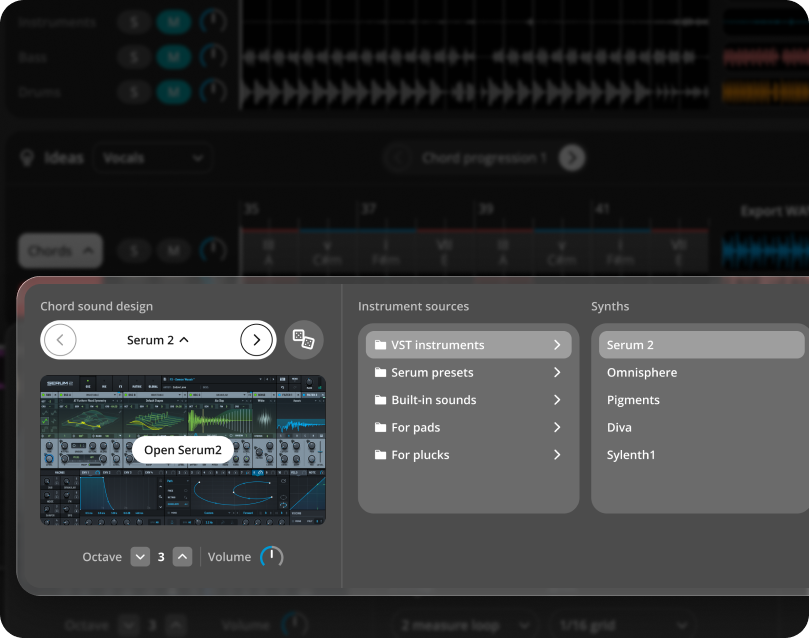Click the Bass track volume knob

(x=213, y=57)
